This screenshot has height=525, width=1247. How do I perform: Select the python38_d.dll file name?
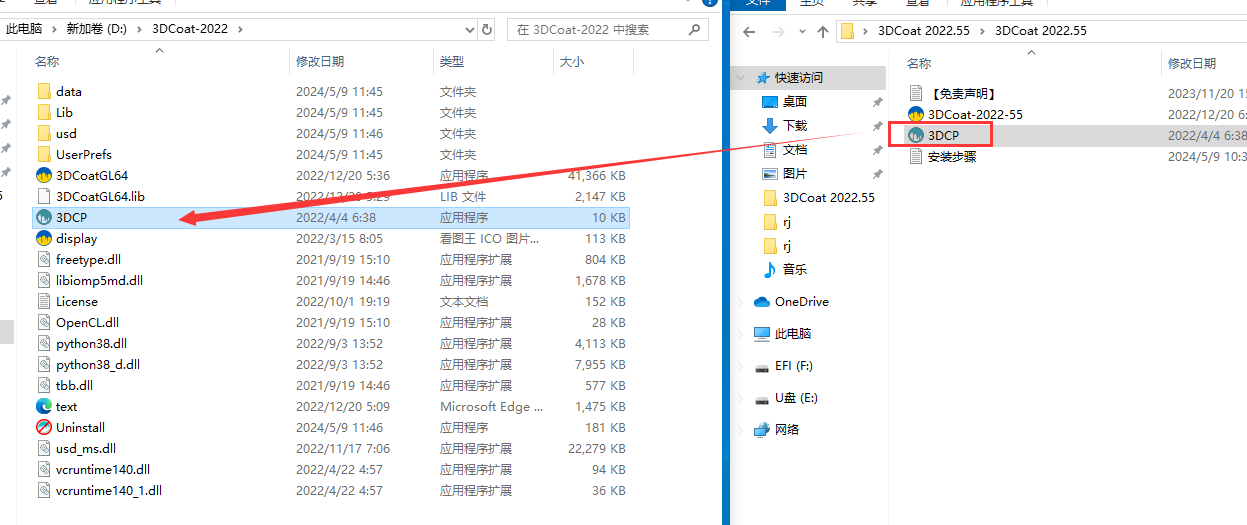98,364
